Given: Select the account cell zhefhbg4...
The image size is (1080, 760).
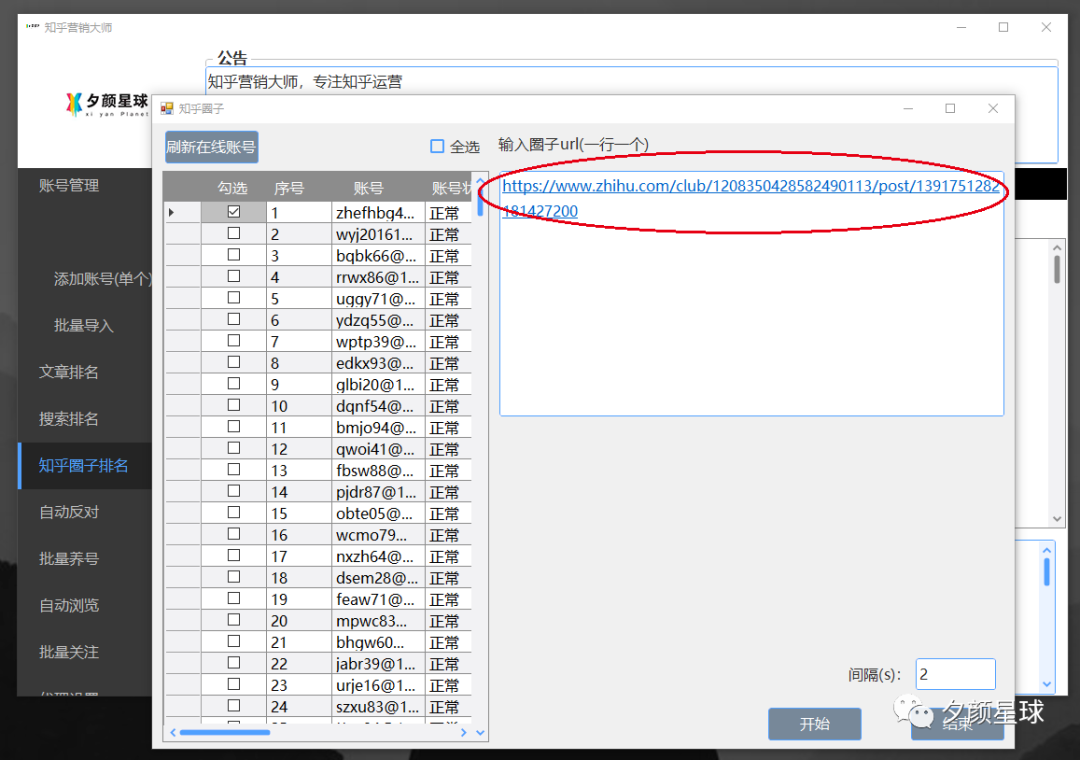Looking at the screenshot, I should (x=377, y=213).
